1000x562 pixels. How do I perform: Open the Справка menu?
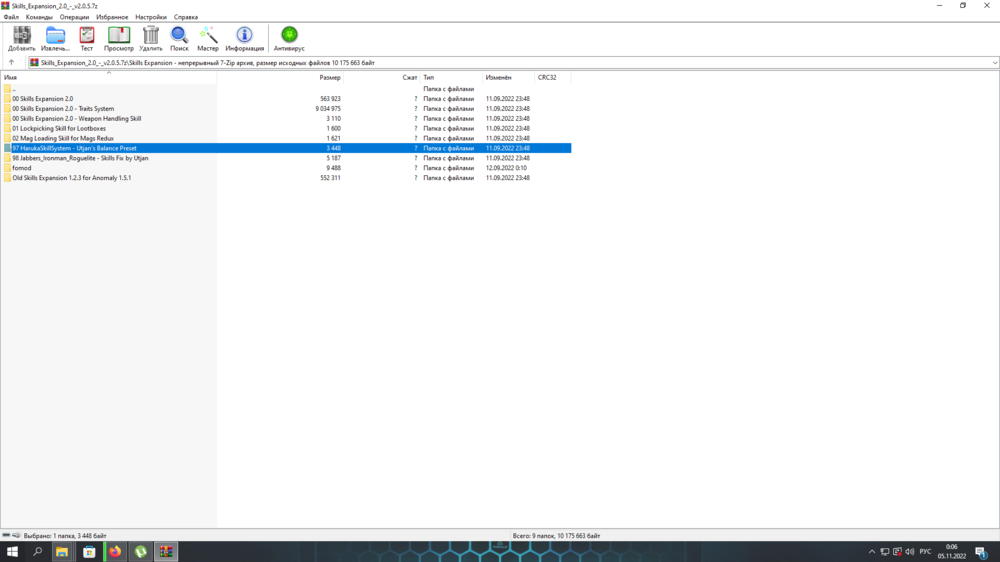pos(186,17)
